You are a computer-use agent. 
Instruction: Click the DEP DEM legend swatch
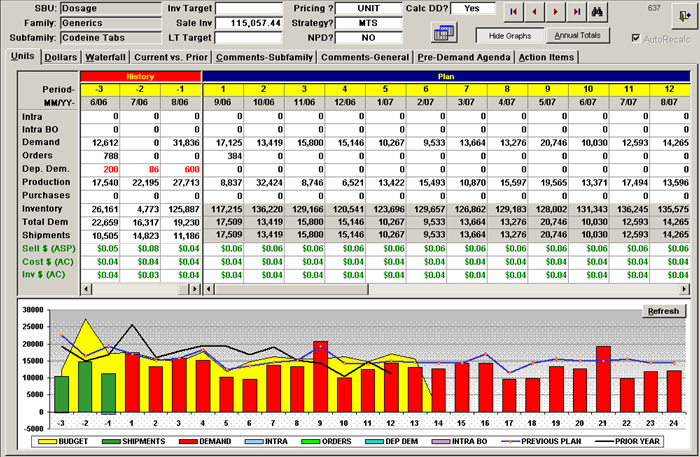point(374,441)
